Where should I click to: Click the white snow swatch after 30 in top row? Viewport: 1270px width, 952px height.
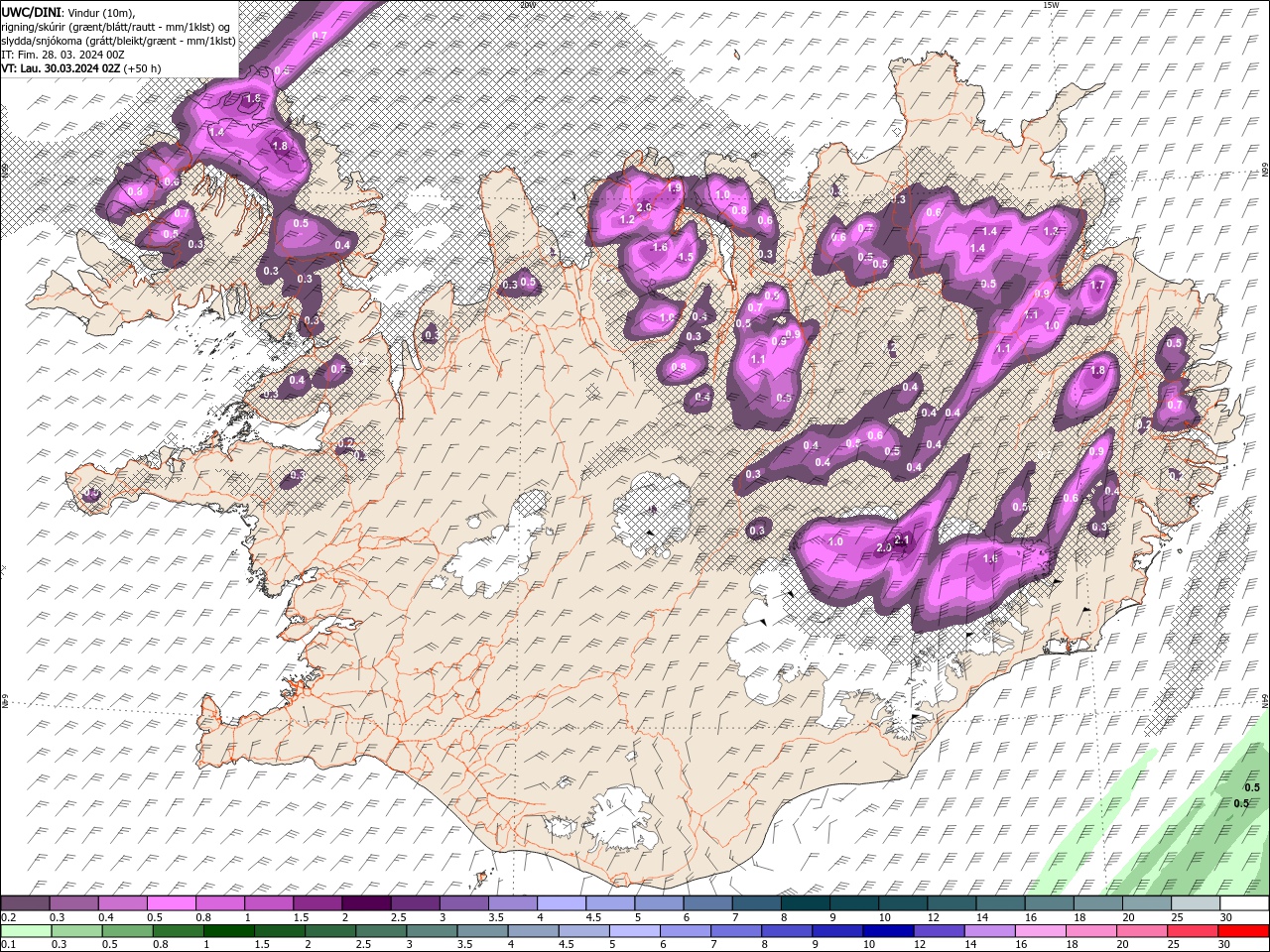click(1244, 903)
